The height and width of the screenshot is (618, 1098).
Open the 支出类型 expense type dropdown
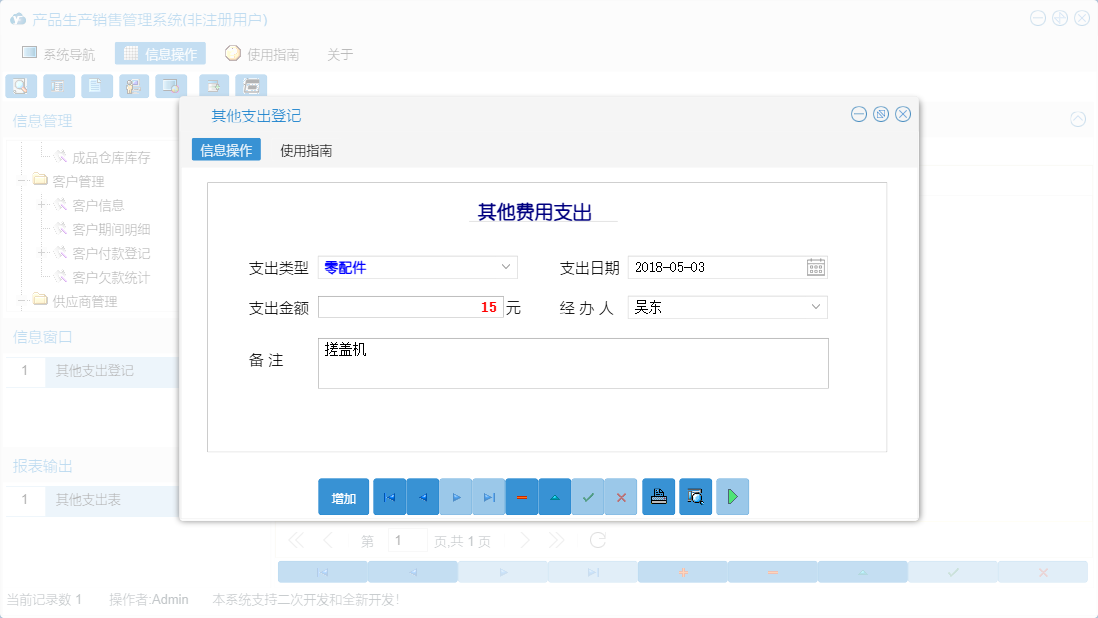tap(505, 267)
